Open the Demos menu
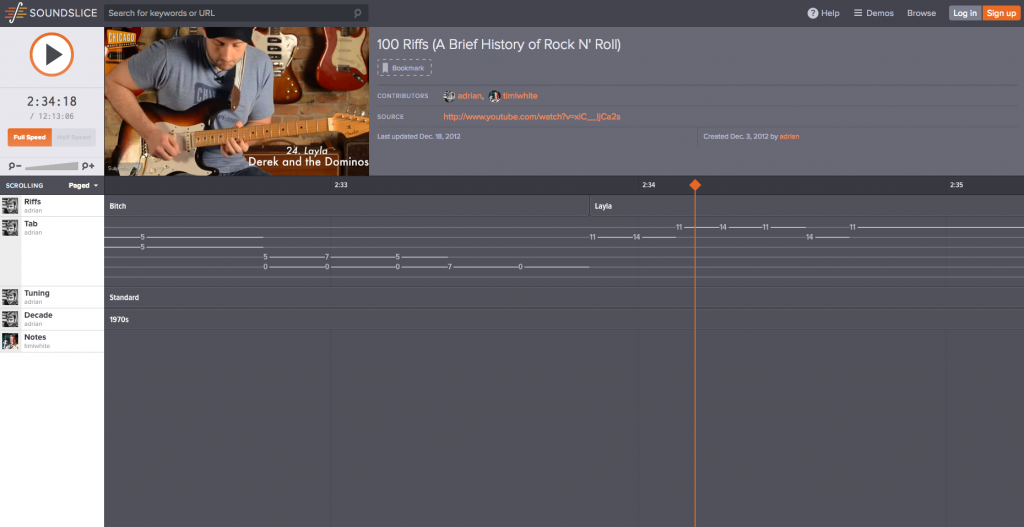Viewport: 1024px width, 527px height. [x=874, y=13]
